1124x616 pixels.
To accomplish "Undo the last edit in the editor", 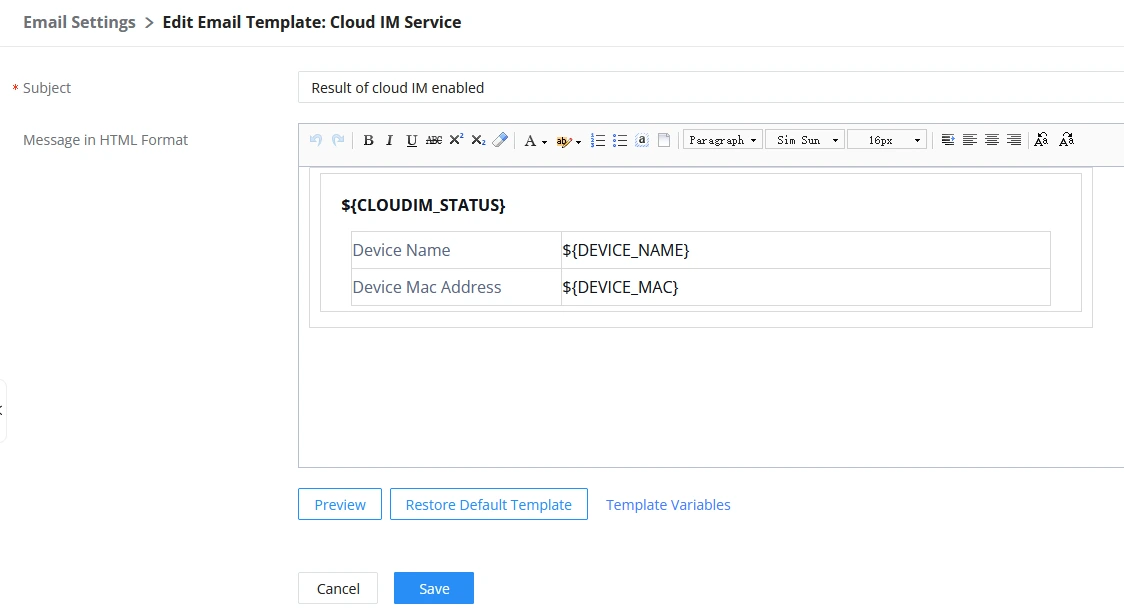I will tap(315, 140).
